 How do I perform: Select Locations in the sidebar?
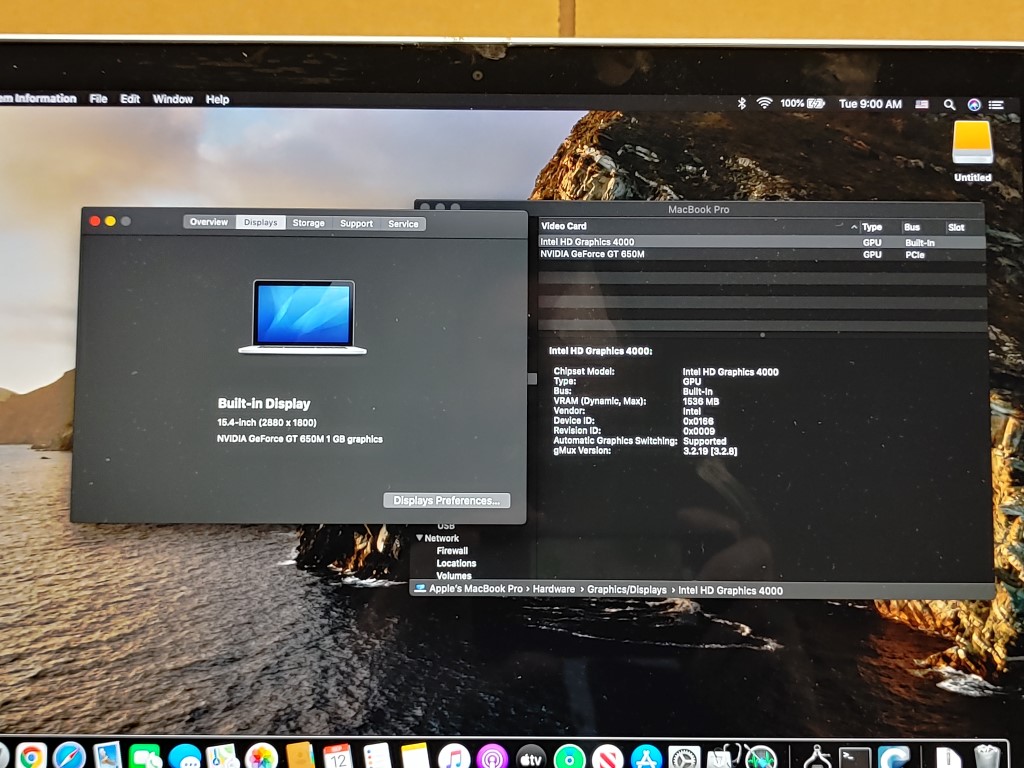coord(456,563)
